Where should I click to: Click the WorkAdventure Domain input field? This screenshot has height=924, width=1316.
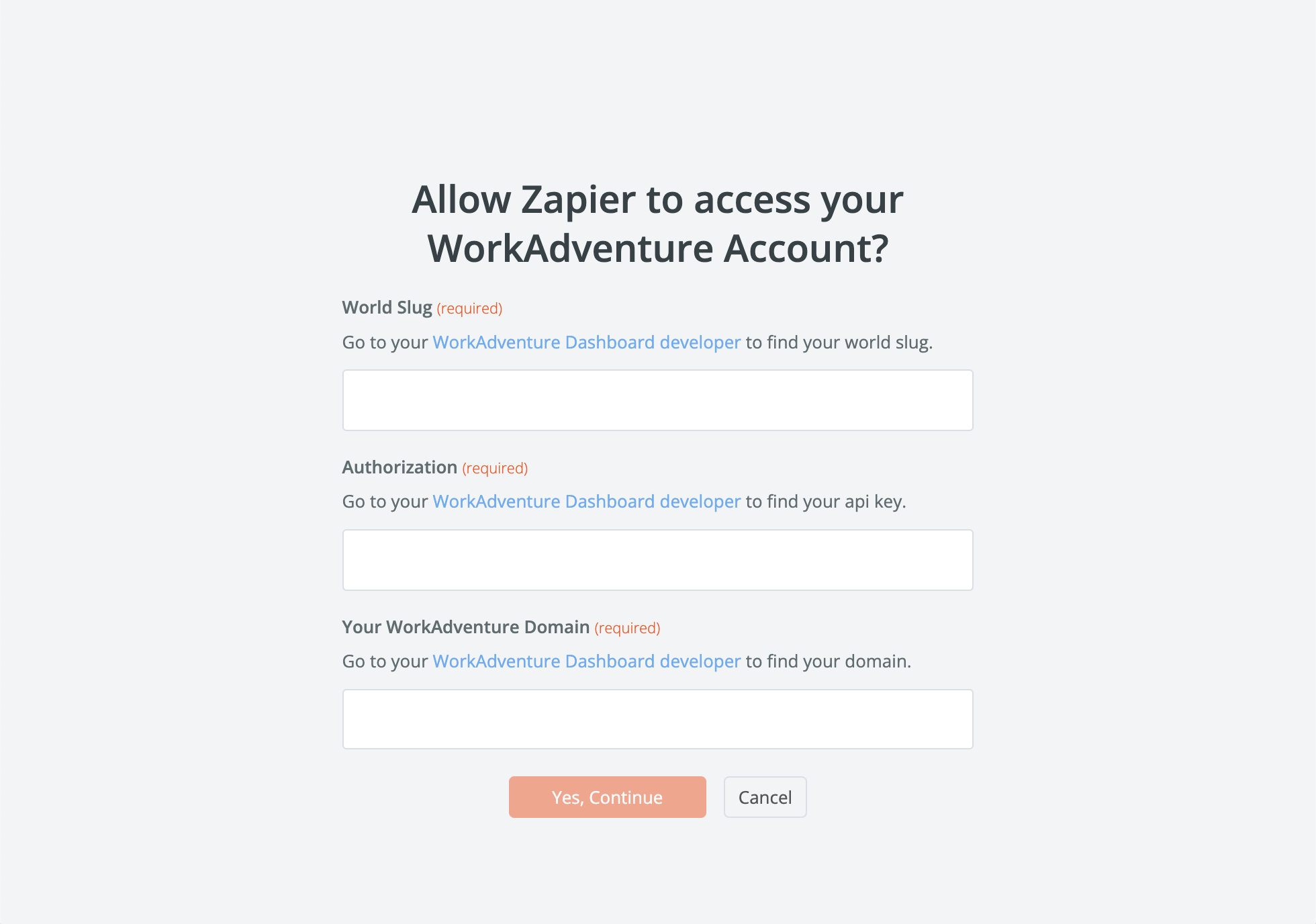click(658, 719)
